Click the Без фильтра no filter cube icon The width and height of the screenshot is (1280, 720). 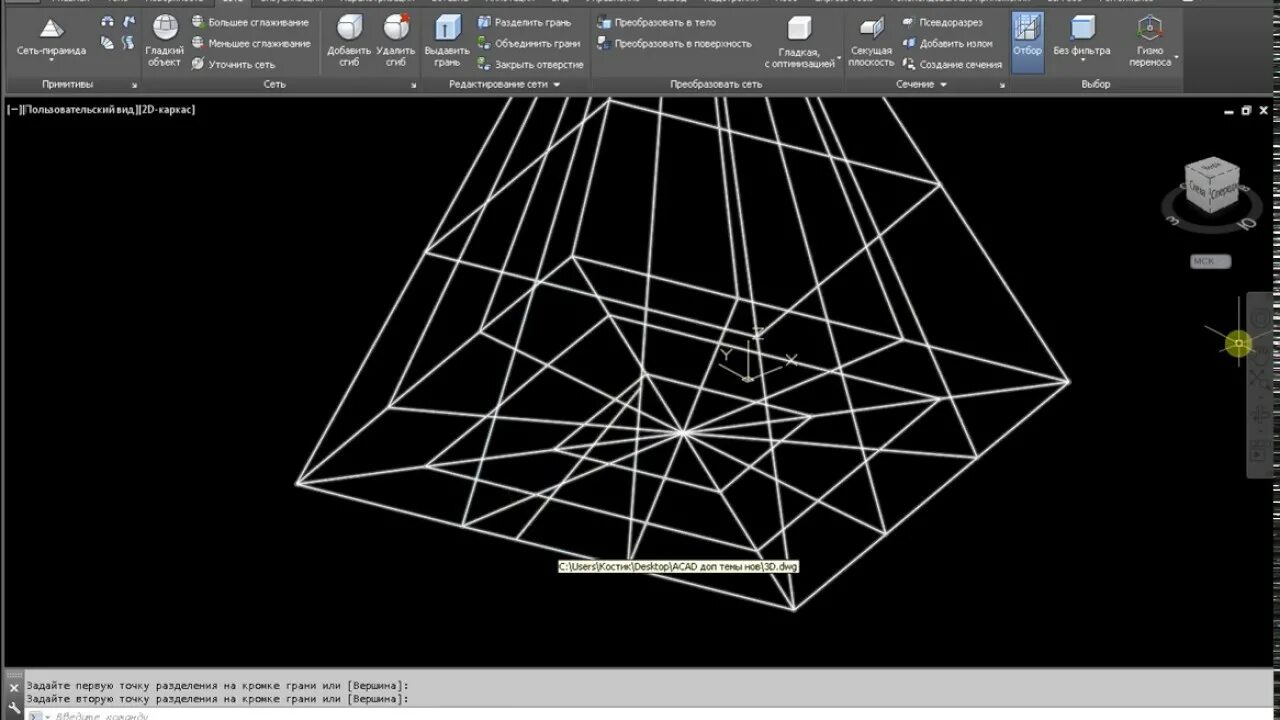pyautogui.click(x=1082, y=28)
